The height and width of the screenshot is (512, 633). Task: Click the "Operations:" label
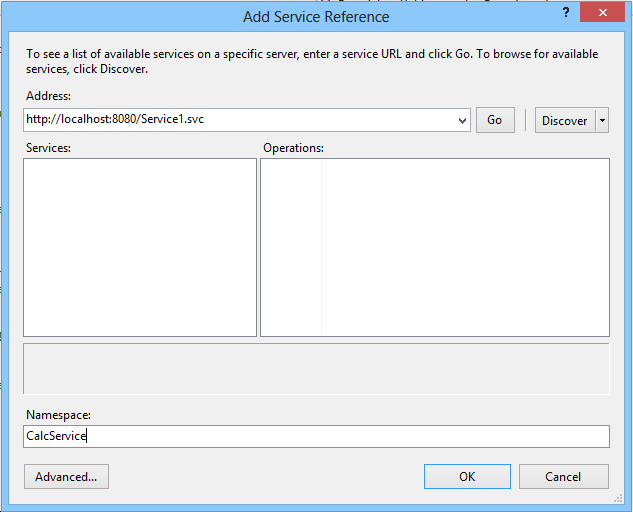(x=293, y=148)
